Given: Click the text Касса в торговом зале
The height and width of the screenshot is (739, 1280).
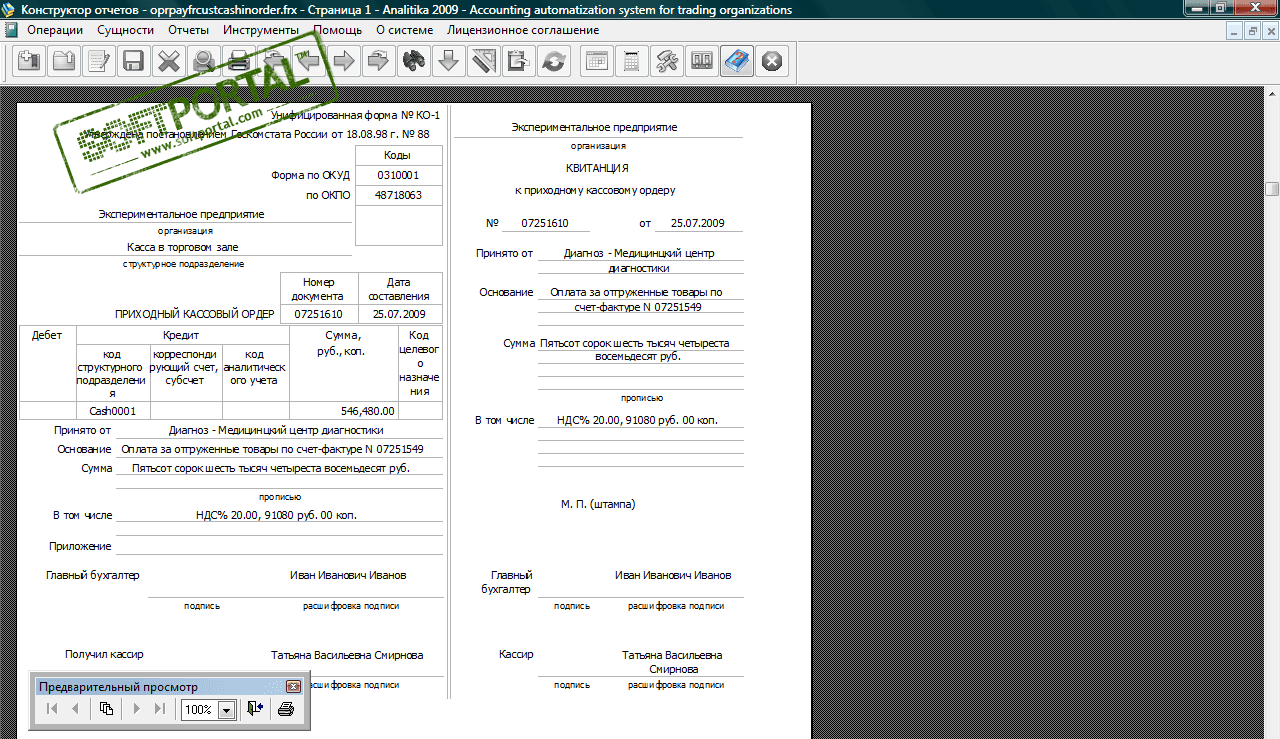Looking at the screenshot, I should [x=183, y=247].
